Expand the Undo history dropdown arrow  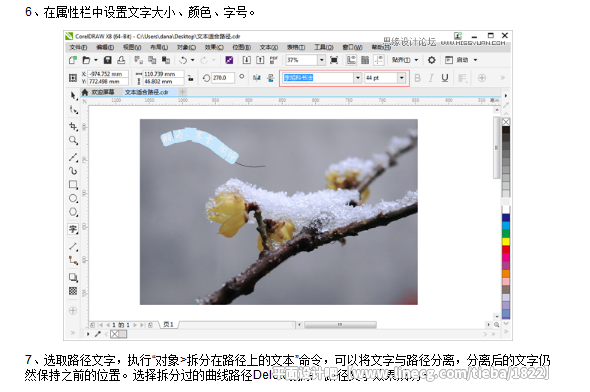click(x=192, y=60)
